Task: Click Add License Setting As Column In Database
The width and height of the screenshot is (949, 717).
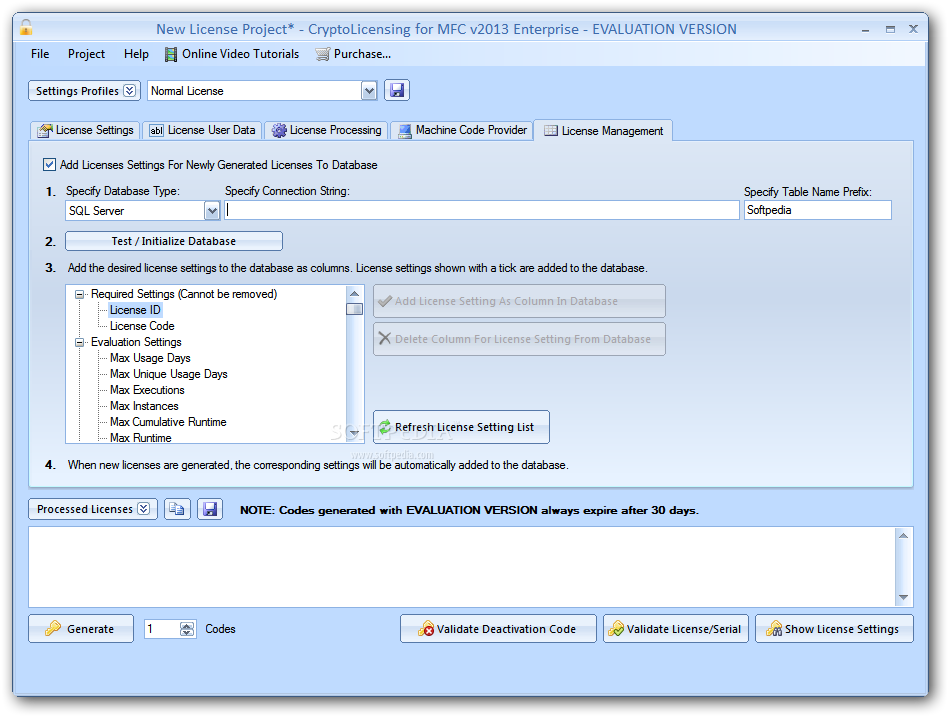Action: [519, 301]
